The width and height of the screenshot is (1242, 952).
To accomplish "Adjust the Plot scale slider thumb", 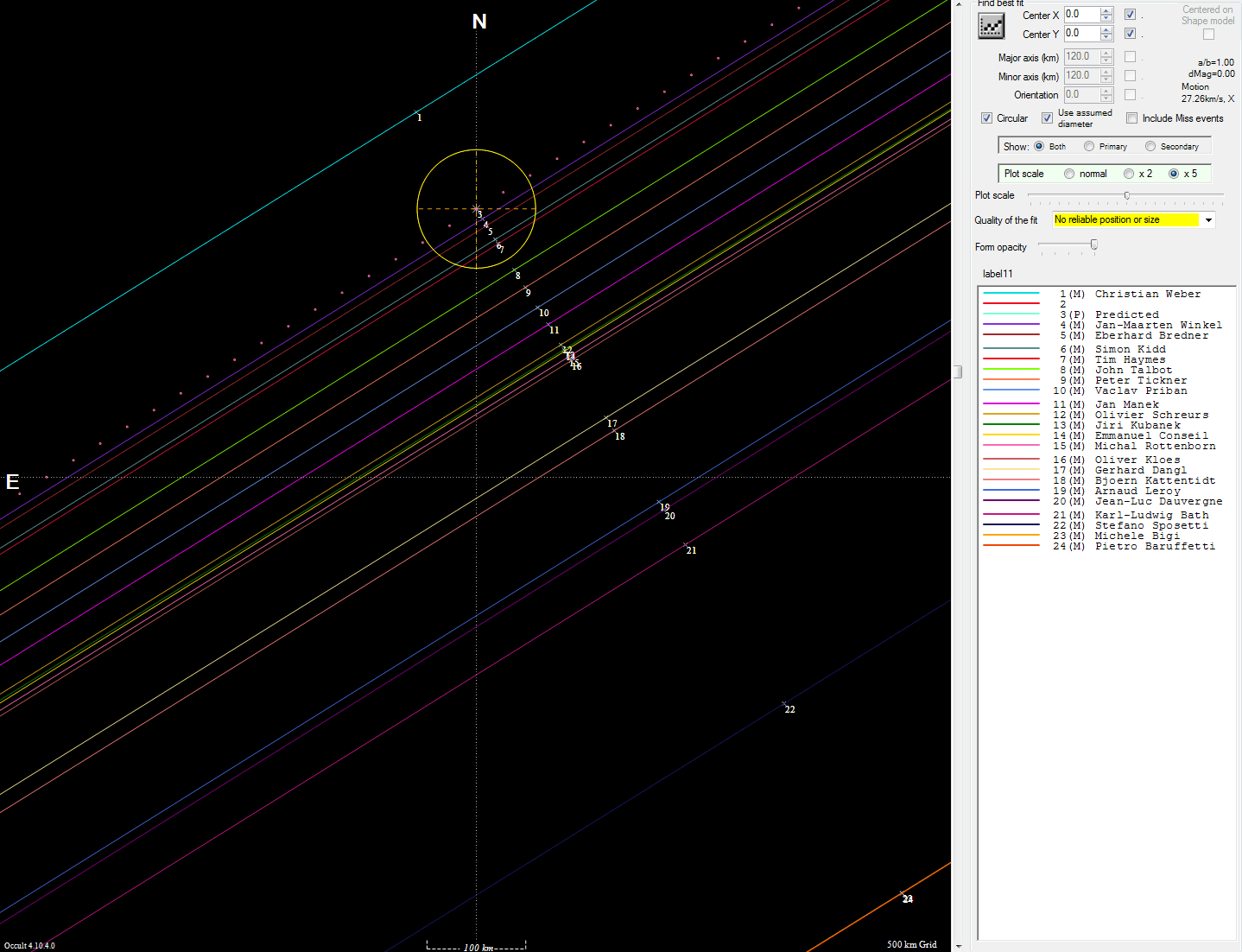I will (1126, 196).
